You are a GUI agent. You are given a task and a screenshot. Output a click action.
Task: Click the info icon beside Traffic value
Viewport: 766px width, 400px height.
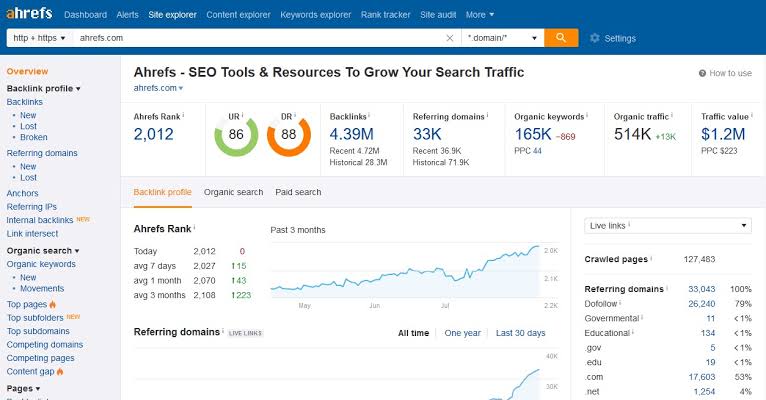pyautogui.click(x=751, y=116)
